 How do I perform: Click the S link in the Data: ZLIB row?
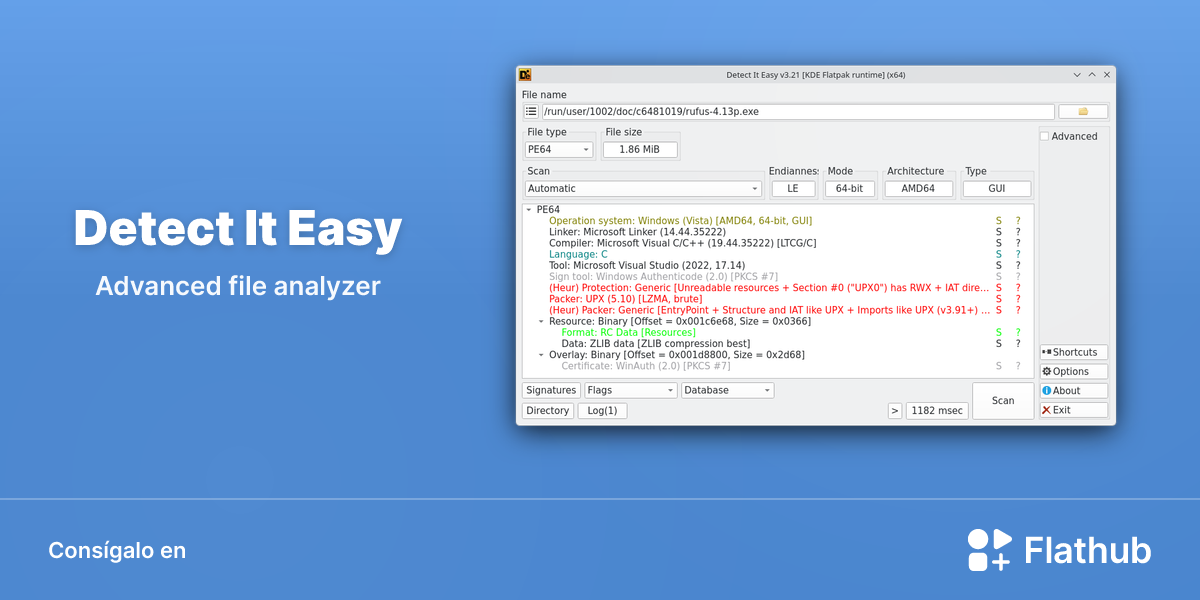pyautogui.click(x=998, y=344)
